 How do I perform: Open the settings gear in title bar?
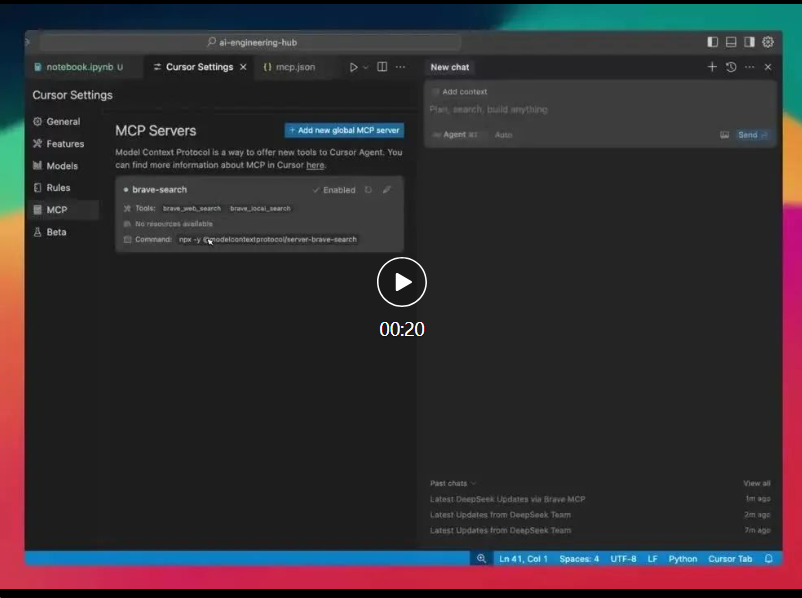click(768, 42)
